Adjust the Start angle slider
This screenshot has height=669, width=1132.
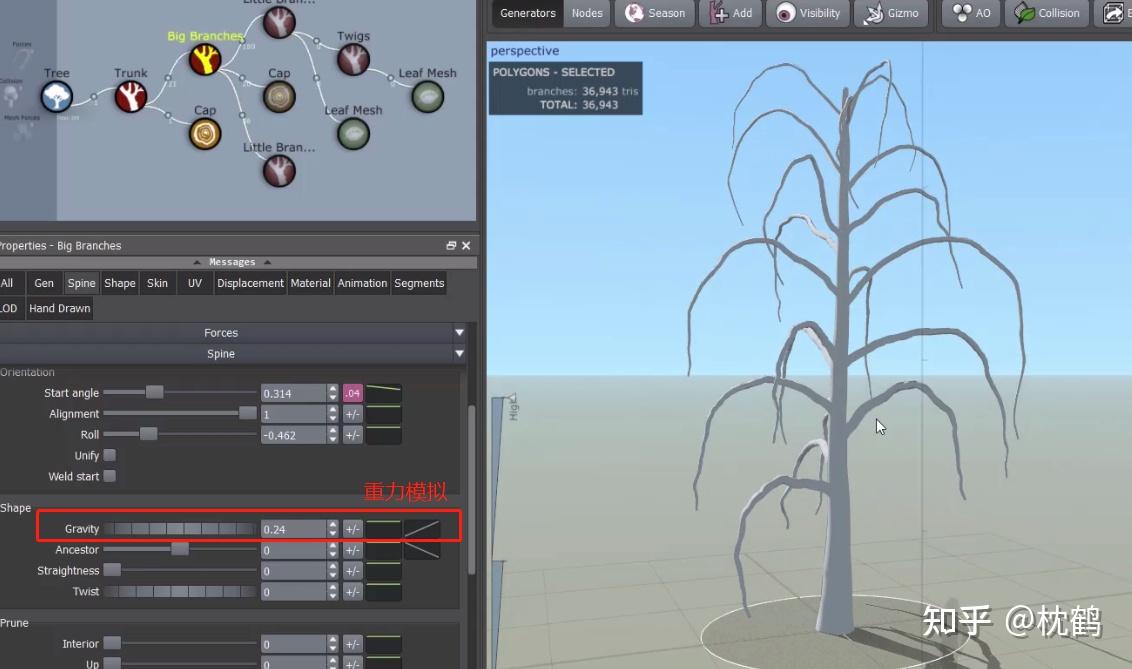154,392
